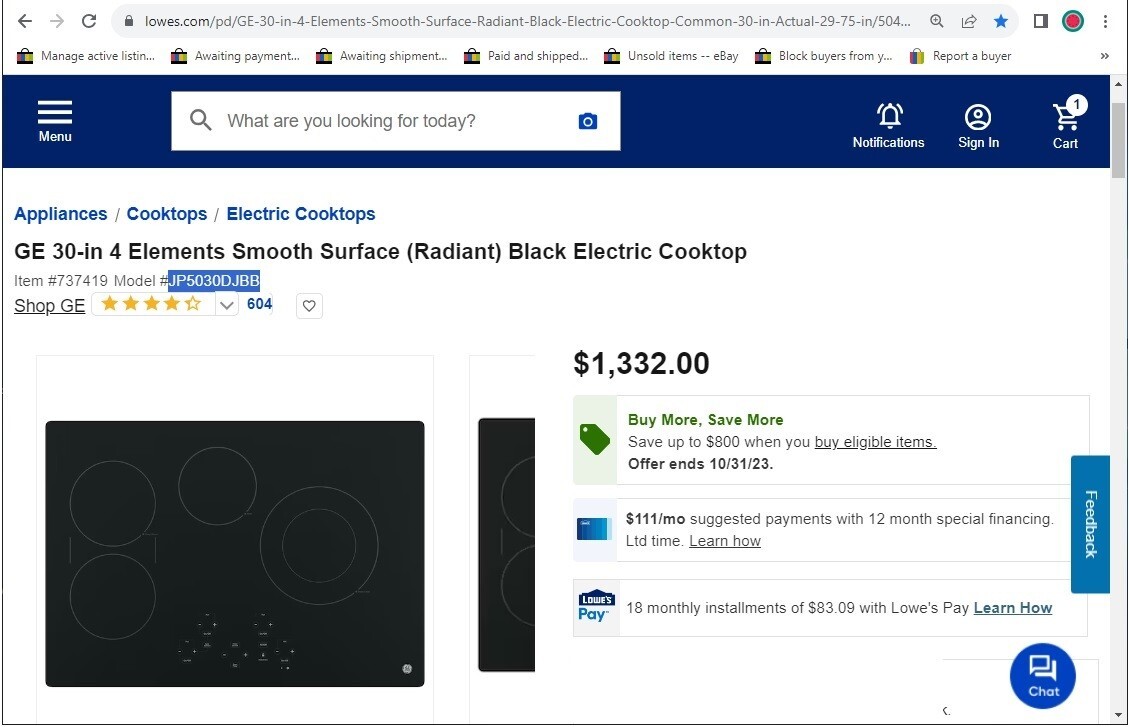Share the page with Chrome's share icon

click(x=968, y=21)
